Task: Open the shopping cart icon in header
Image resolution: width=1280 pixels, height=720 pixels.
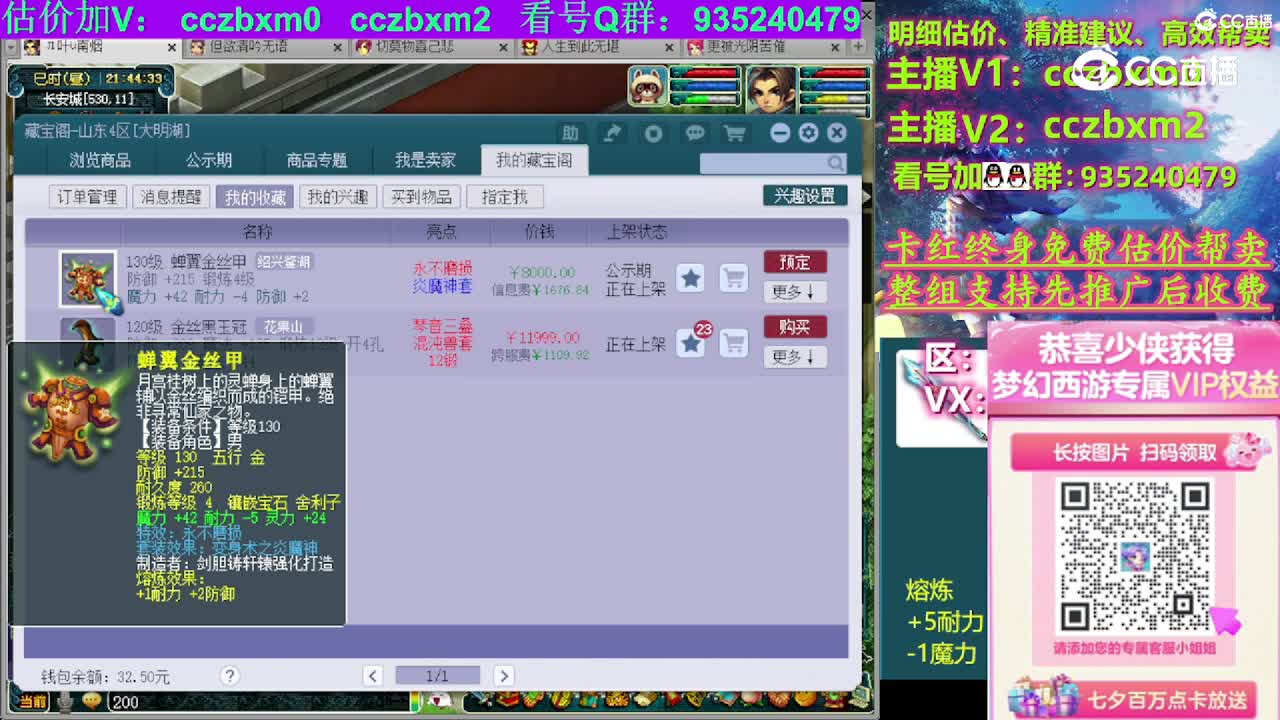Action: click(735, 133)
